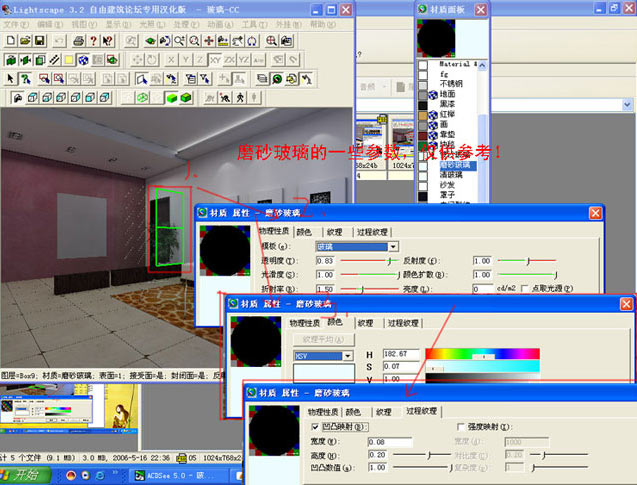Click the layers table panel icon
637x485 pixels.
pyautogui.click(x=262, y=79)
